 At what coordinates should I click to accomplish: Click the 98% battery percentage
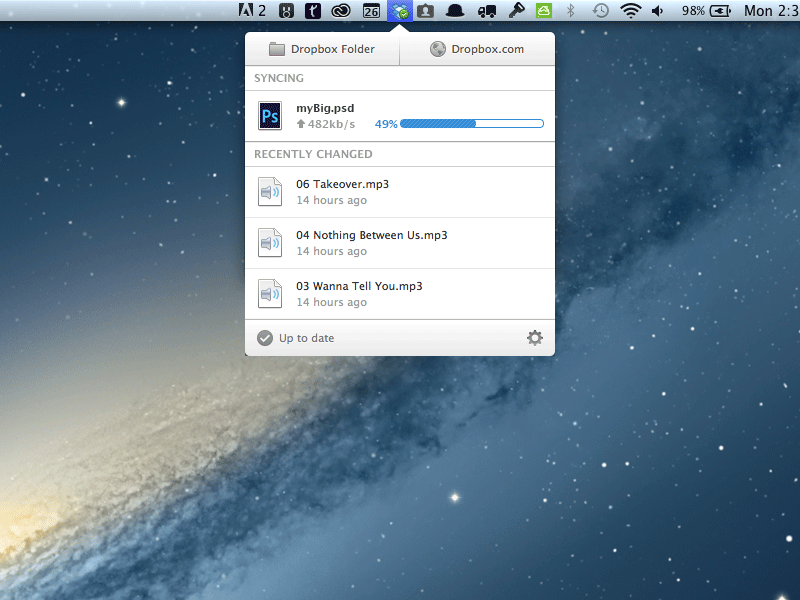(693, 11)
